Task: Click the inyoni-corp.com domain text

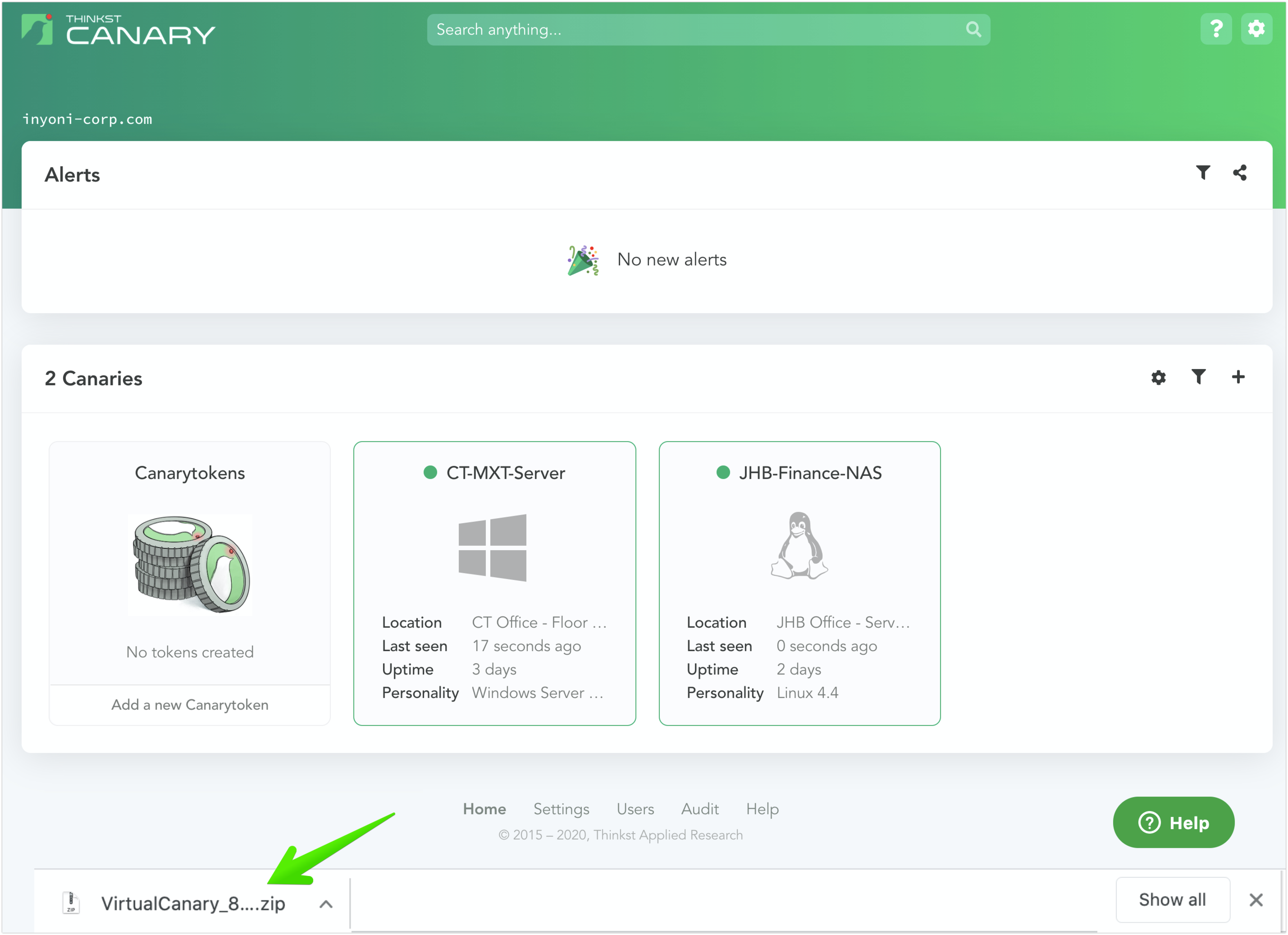Action: coord(87,119)
